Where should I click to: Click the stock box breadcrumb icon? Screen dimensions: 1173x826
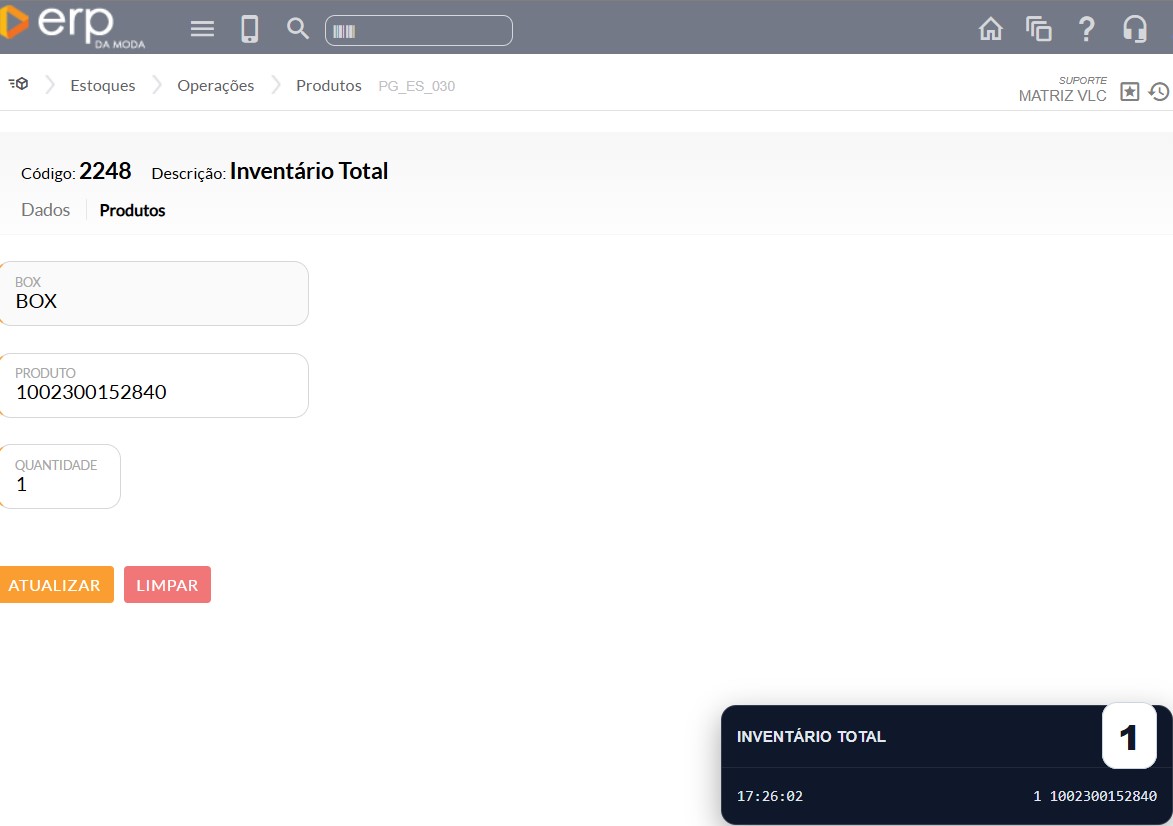(18, 85)
